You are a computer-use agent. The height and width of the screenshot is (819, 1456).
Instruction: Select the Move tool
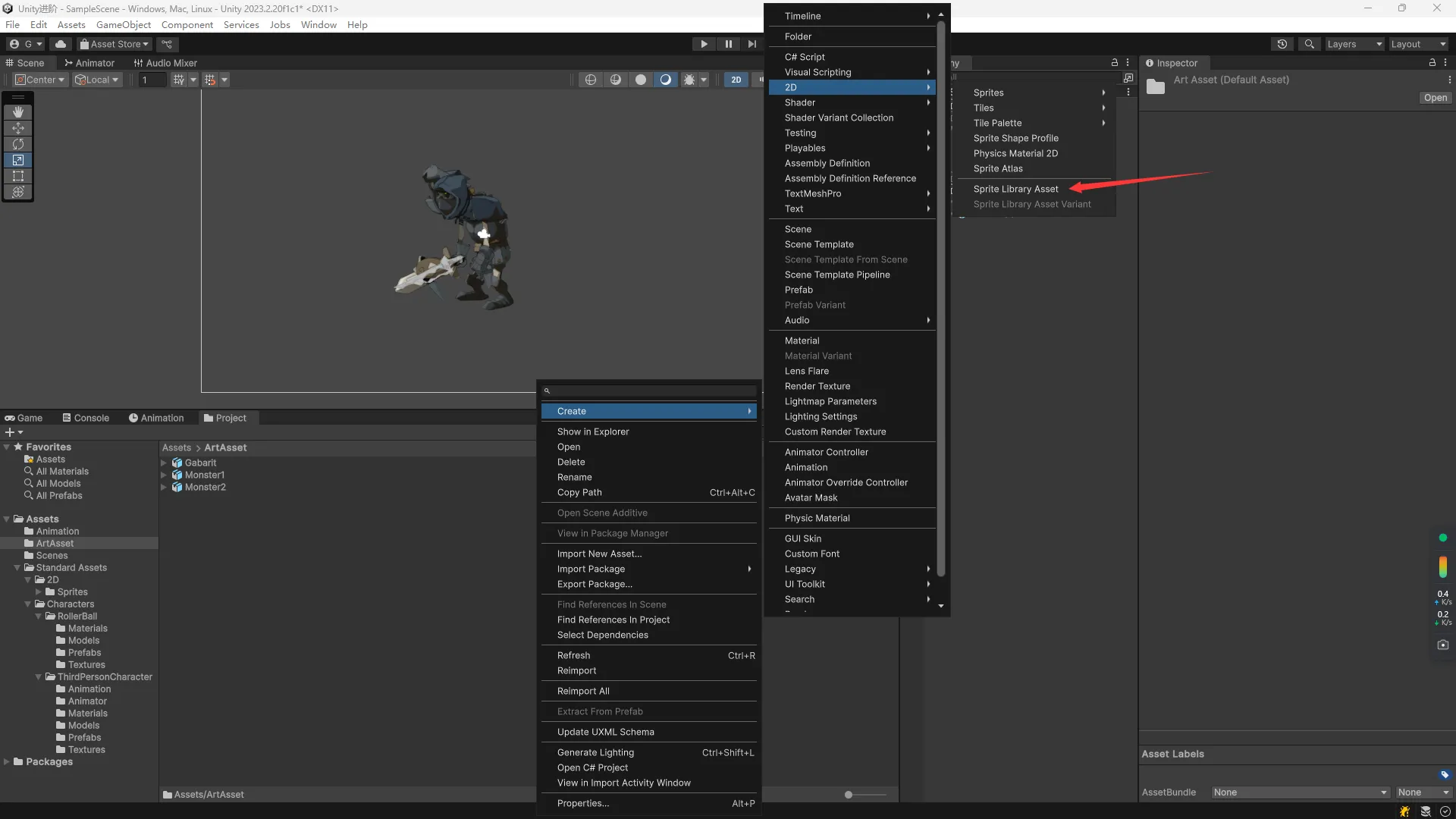tap(18, 128)
